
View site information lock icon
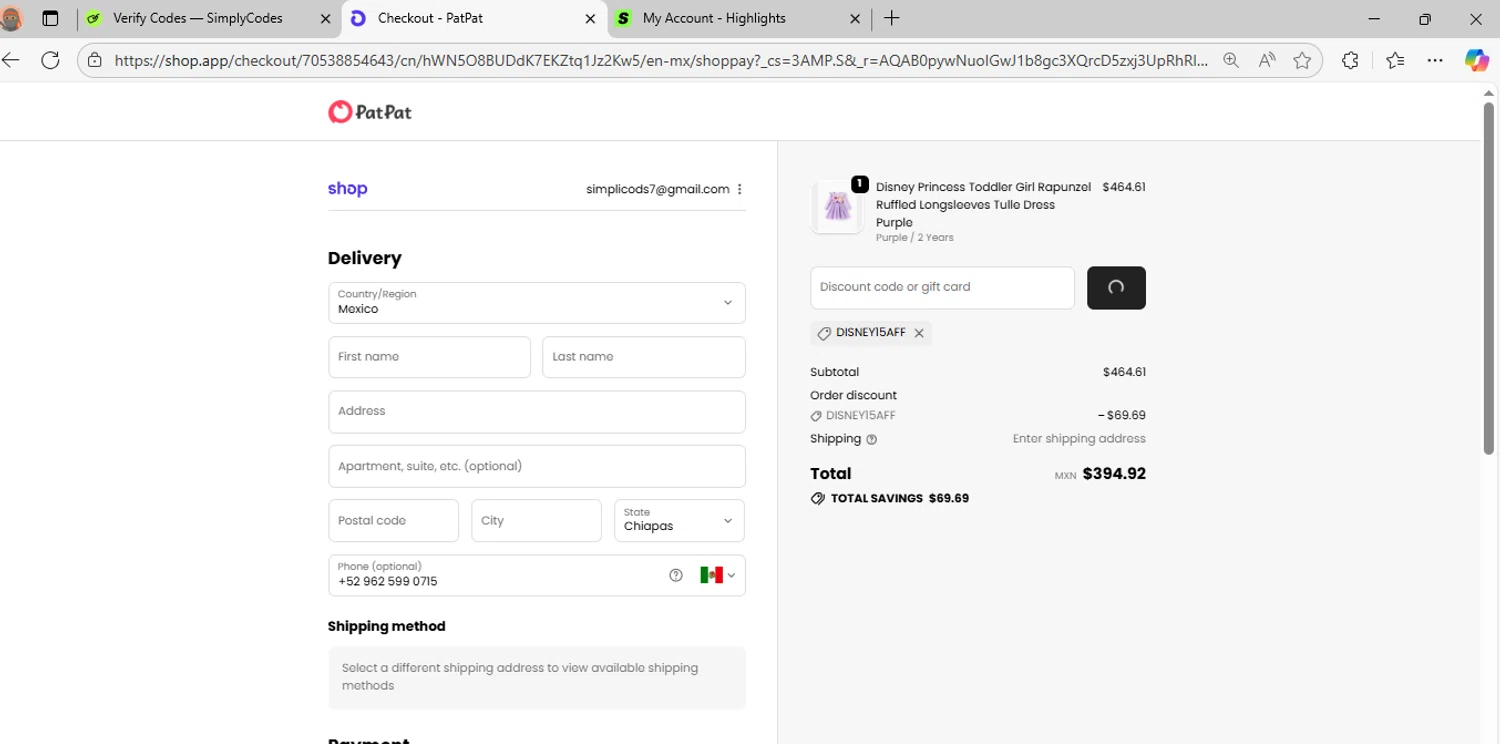coord(95,60)
